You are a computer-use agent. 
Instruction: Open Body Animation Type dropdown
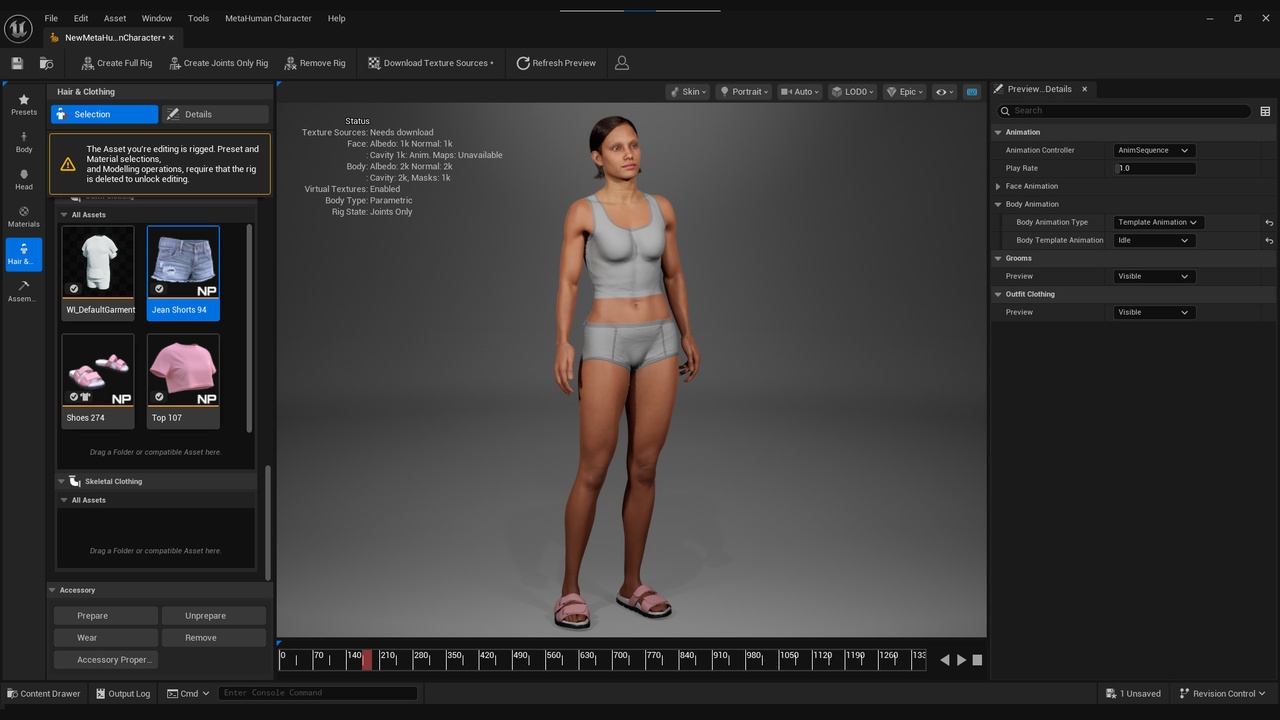coord(1158,222)
